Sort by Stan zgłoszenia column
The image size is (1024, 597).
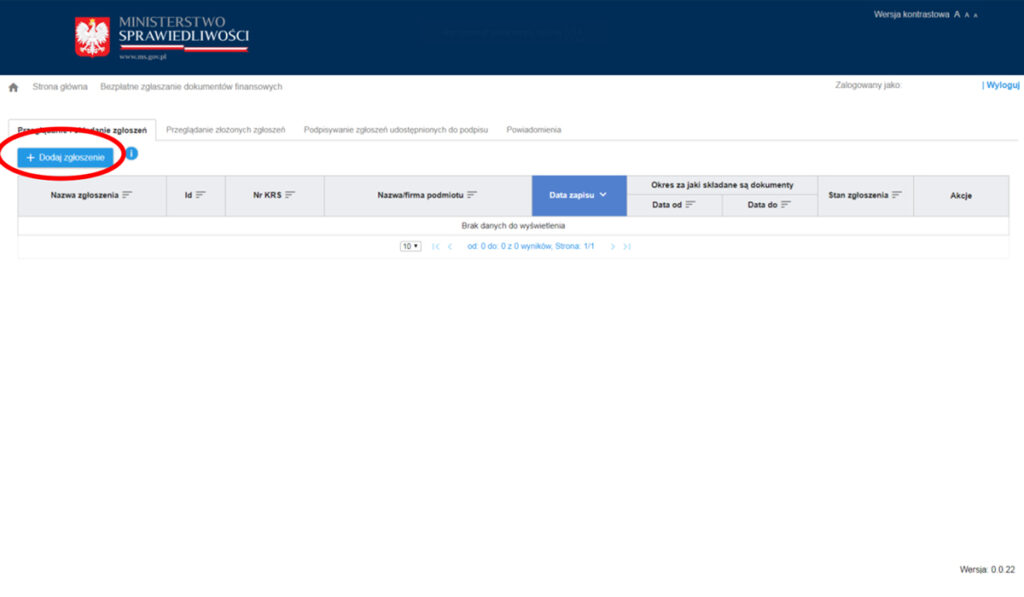click(897, 195)
